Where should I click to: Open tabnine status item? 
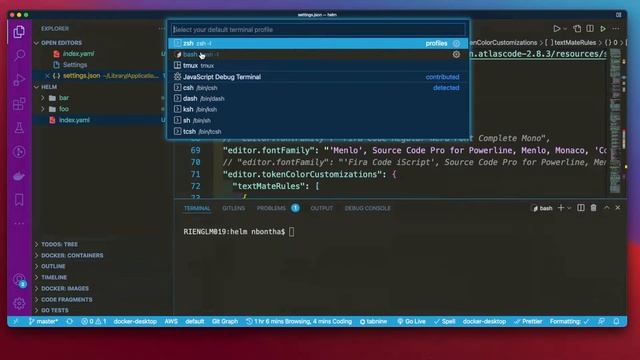click(x=373, y=321)
